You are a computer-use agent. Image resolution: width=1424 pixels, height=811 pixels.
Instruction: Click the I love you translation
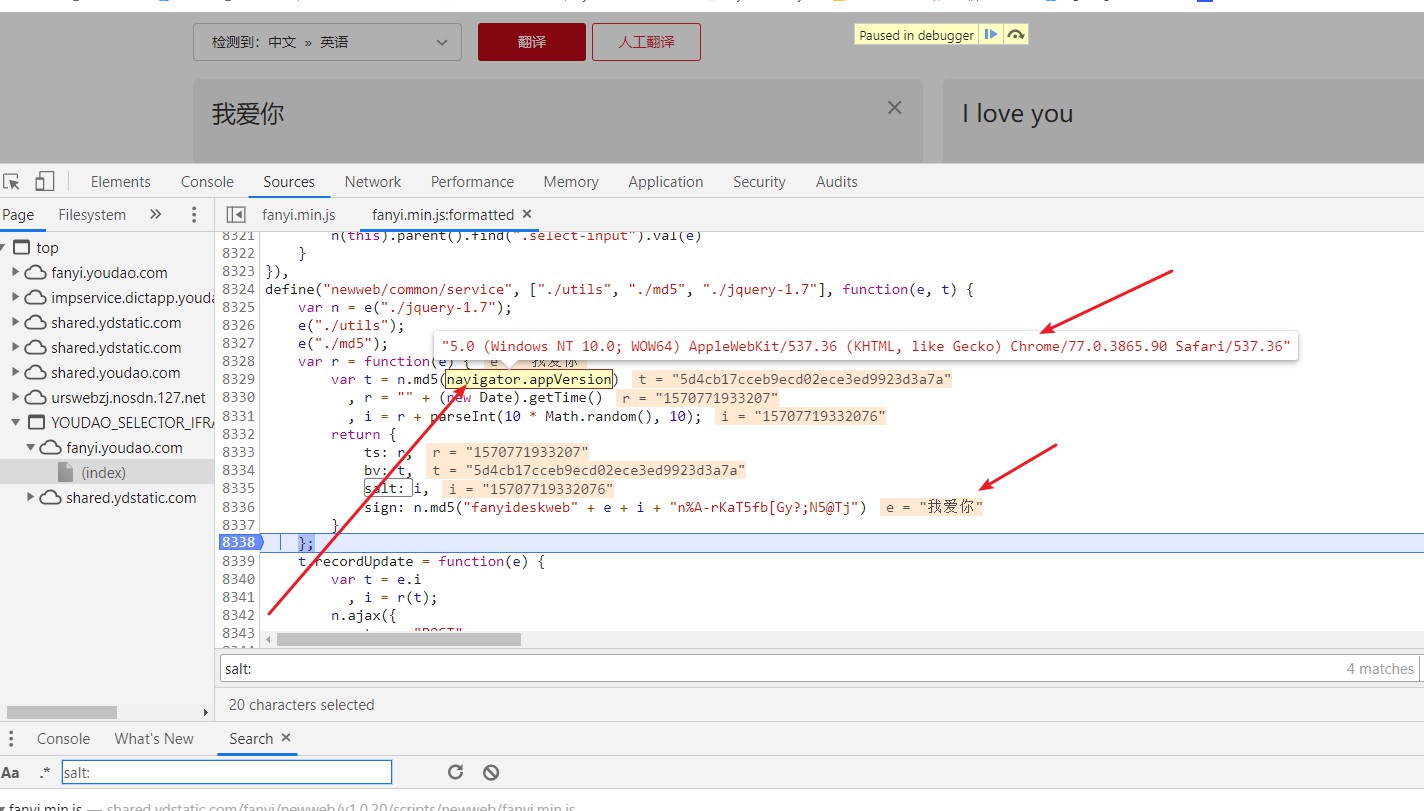pos(1017,114)
